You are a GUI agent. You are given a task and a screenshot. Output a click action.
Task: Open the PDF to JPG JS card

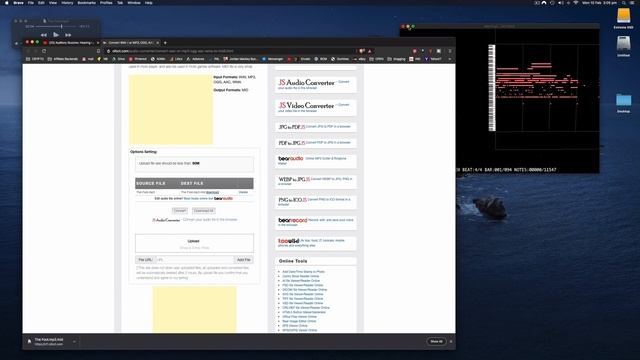(315, 143)
